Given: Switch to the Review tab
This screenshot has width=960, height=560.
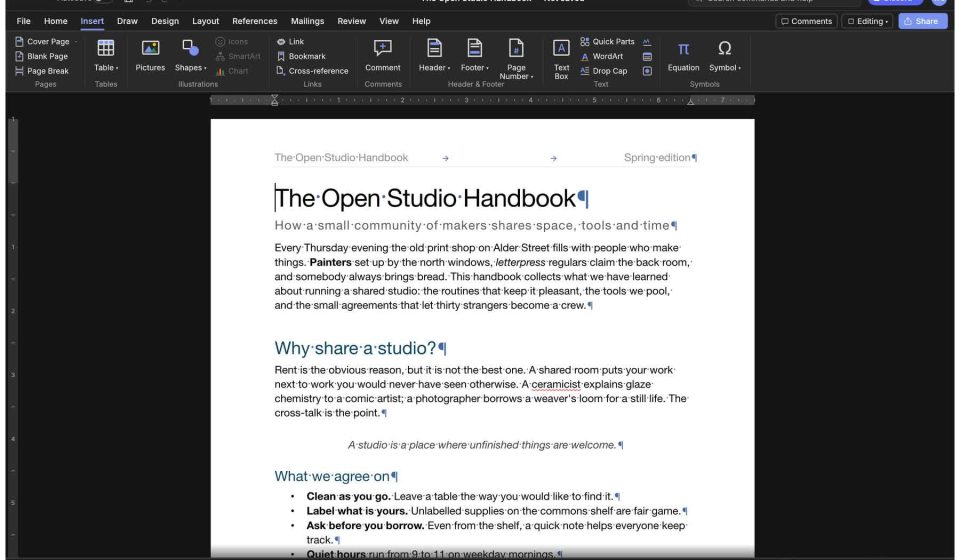Looking at the screenshot, I should point(351,21).
